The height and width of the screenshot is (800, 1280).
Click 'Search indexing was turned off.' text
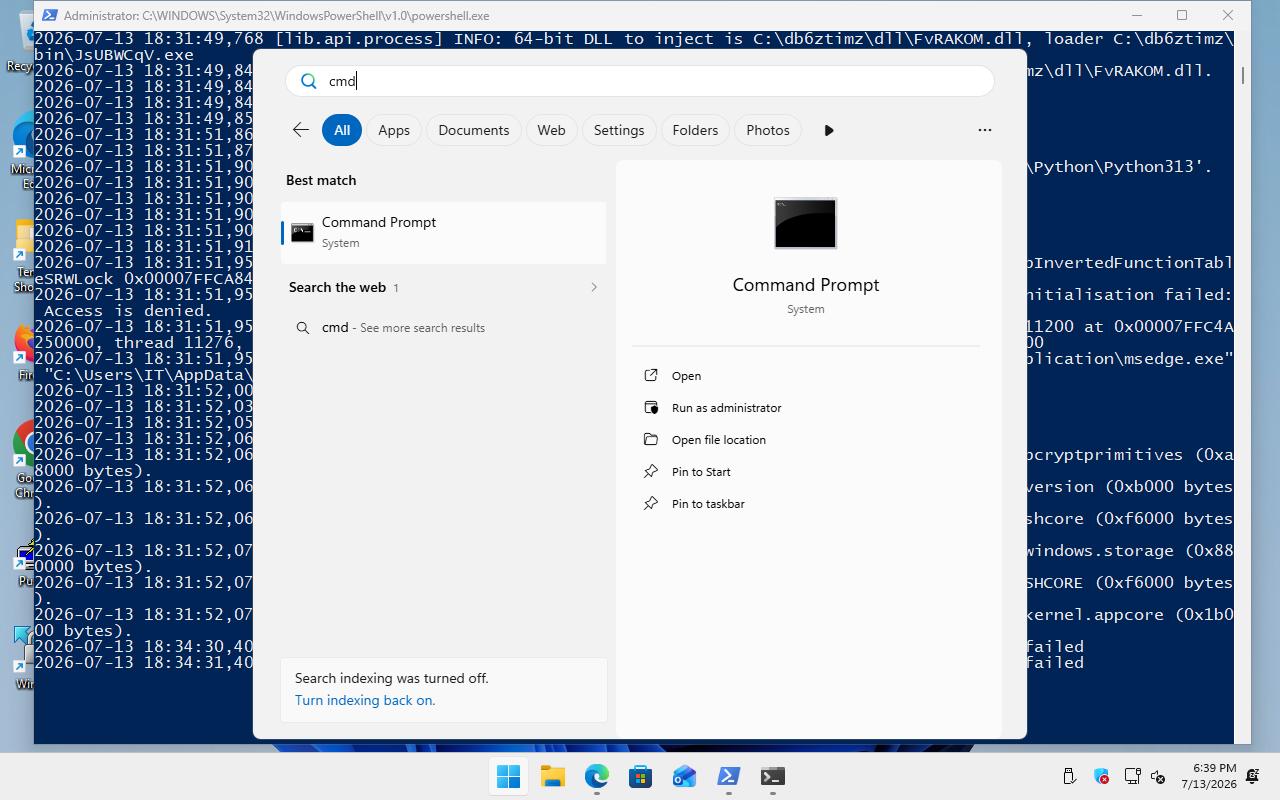pyautogui.click(x=392, y=678)
